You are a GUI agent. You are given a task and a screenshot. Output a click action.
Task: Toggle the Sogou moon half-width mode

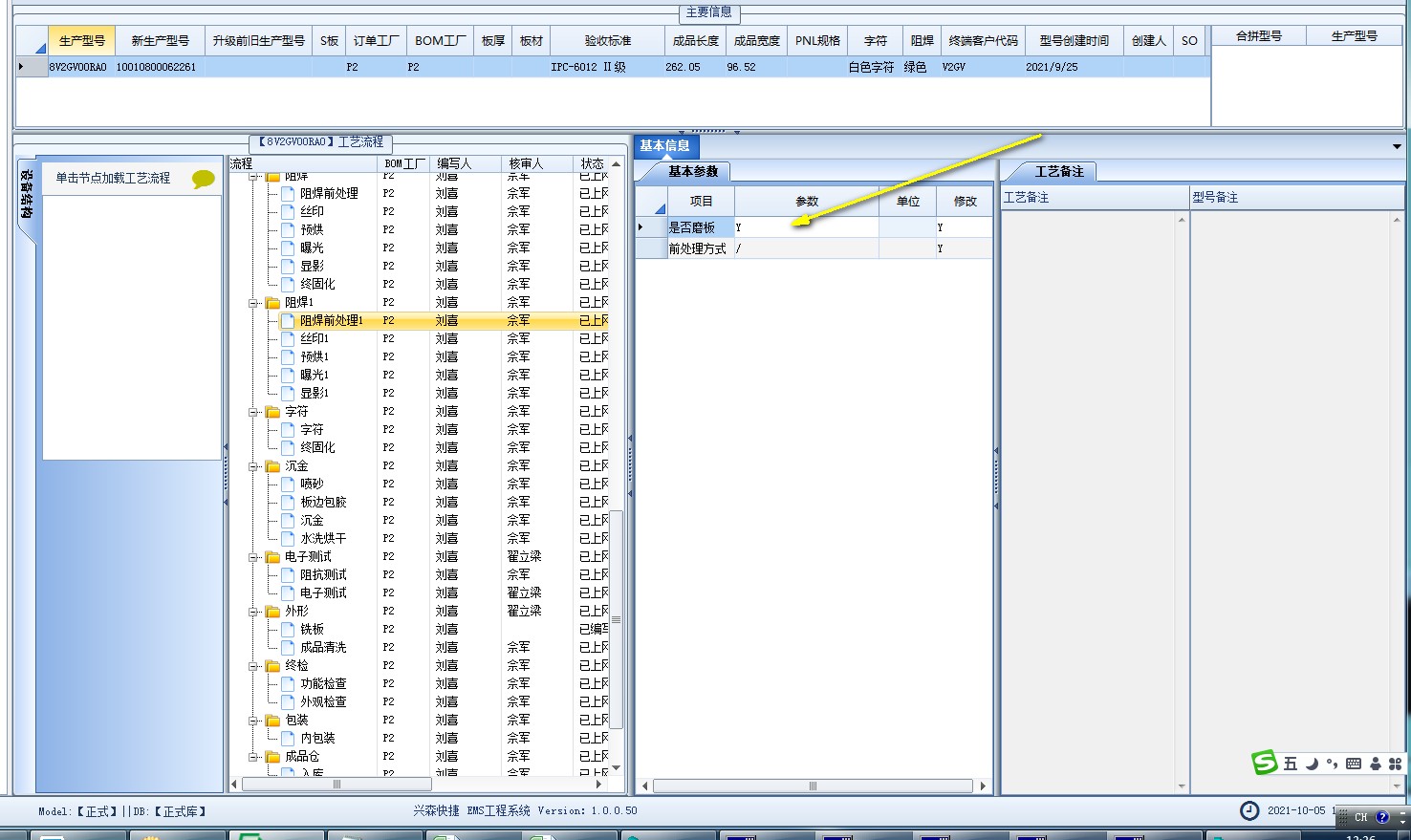[x=1313, y=764]
